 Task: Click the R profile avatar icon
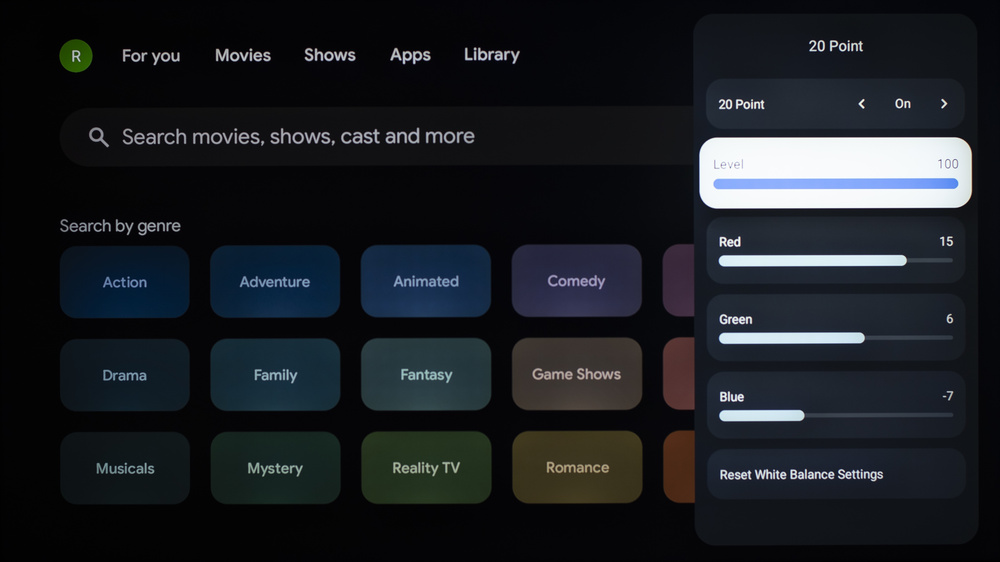click(x=76, y=56)
